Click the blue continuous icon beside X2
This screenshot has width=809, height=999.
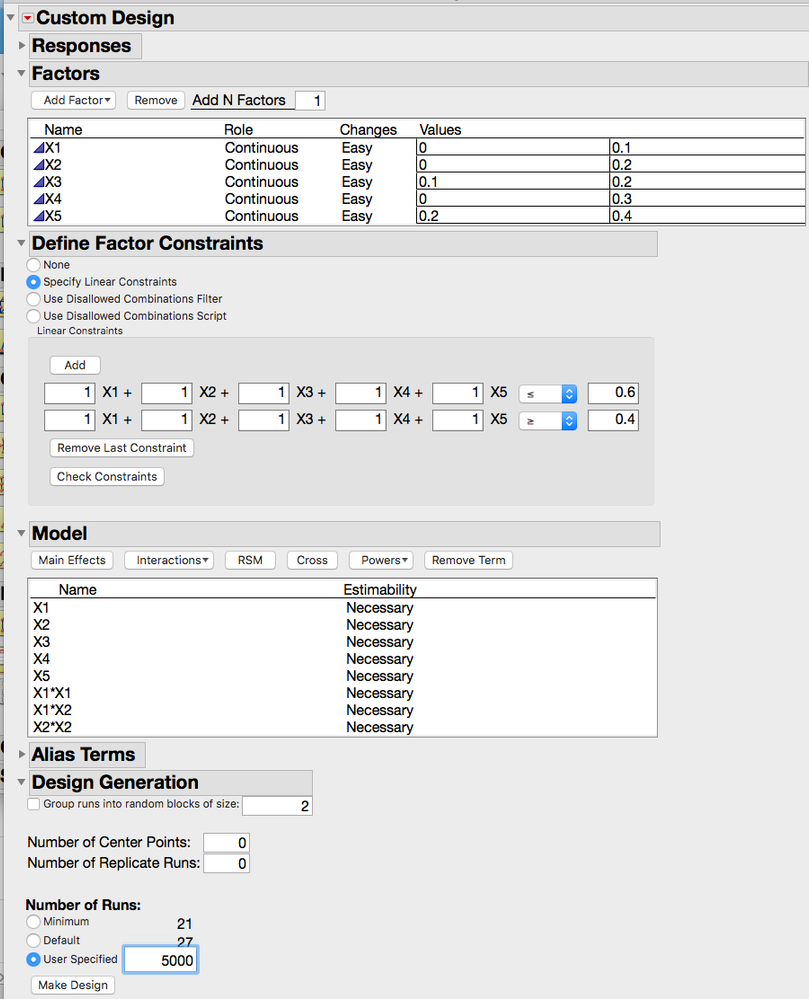39,165
